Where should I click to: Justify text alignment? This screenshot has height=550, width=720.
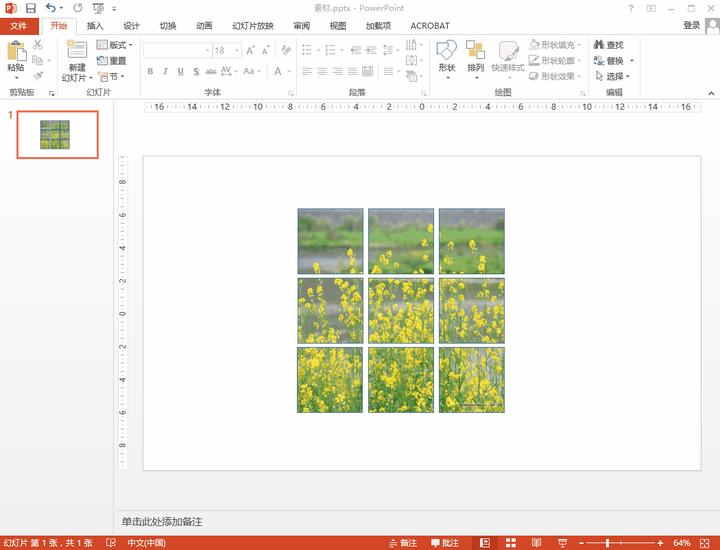[352, 71]
